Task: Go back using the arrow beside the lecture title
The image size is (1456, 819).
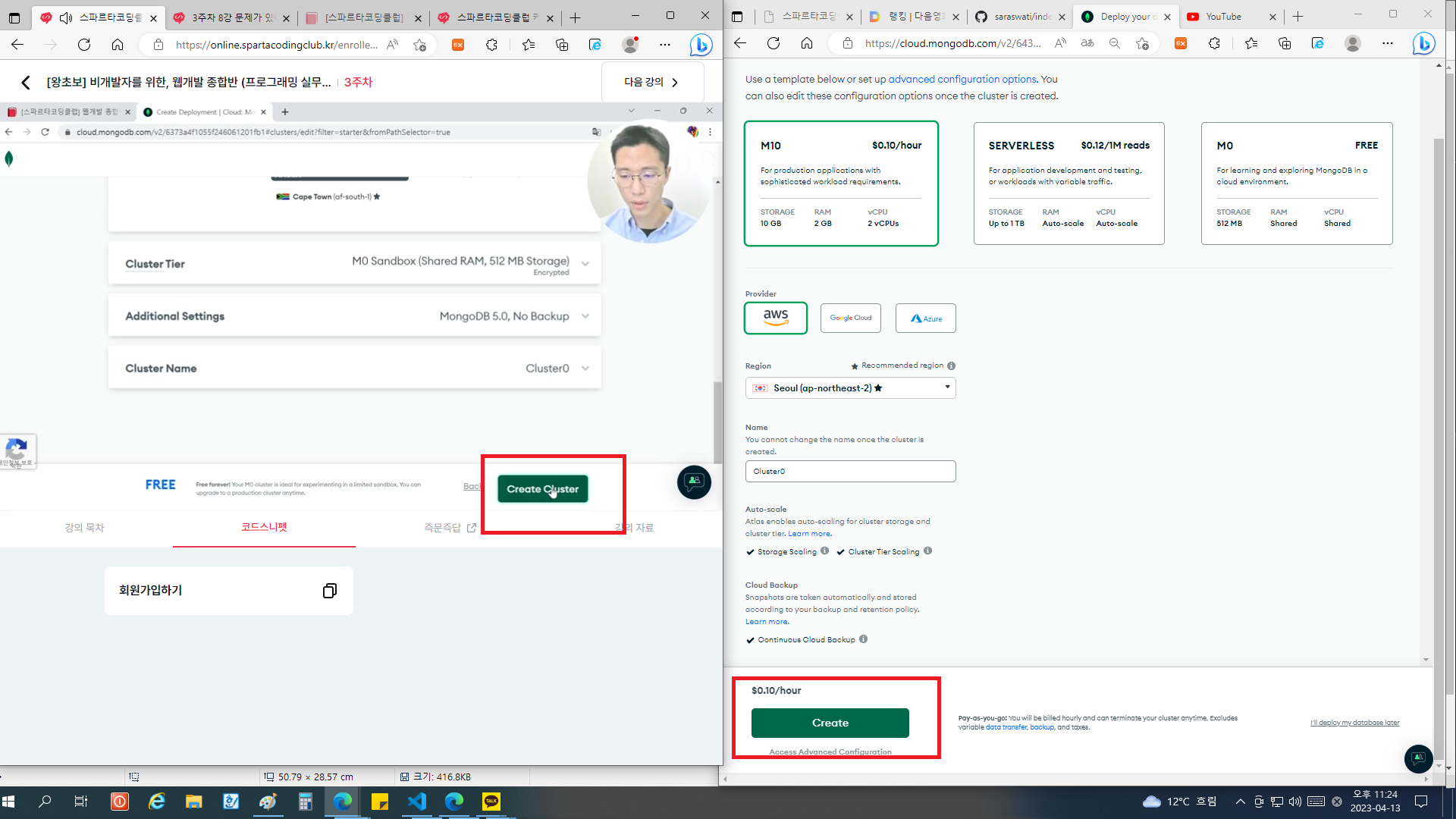Action: 26,82
